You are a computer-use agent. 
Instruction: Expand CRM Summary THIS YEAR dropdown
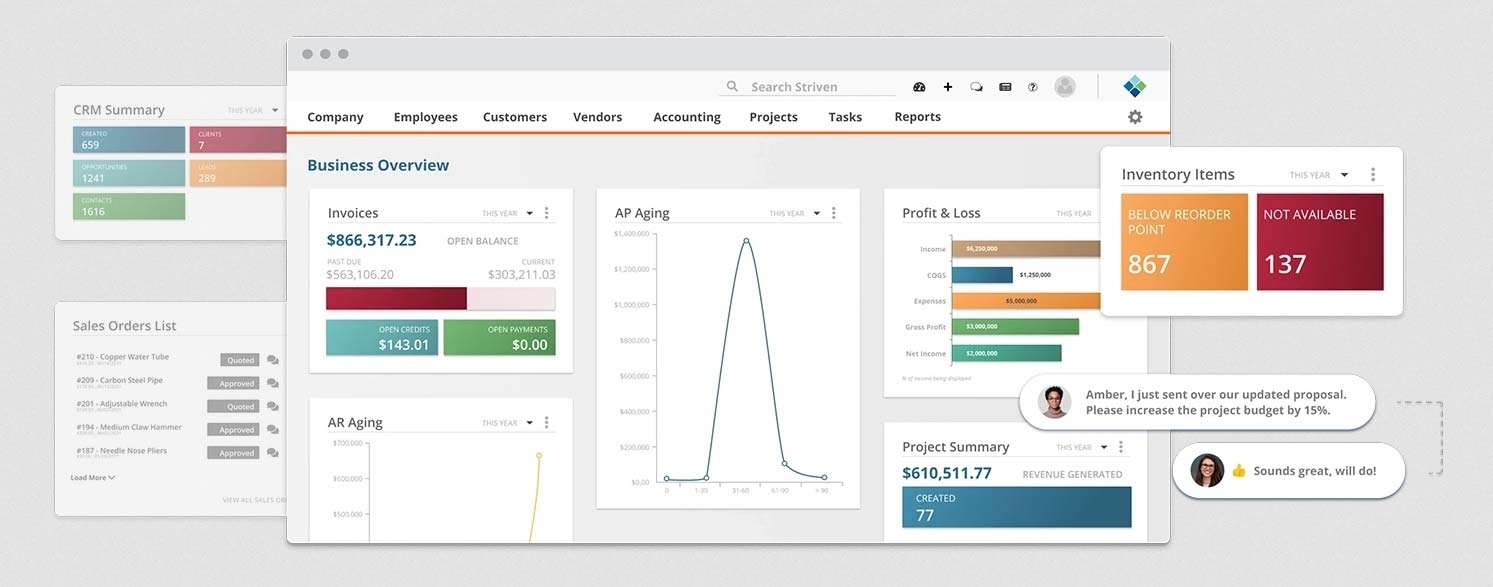pos(253,110)
